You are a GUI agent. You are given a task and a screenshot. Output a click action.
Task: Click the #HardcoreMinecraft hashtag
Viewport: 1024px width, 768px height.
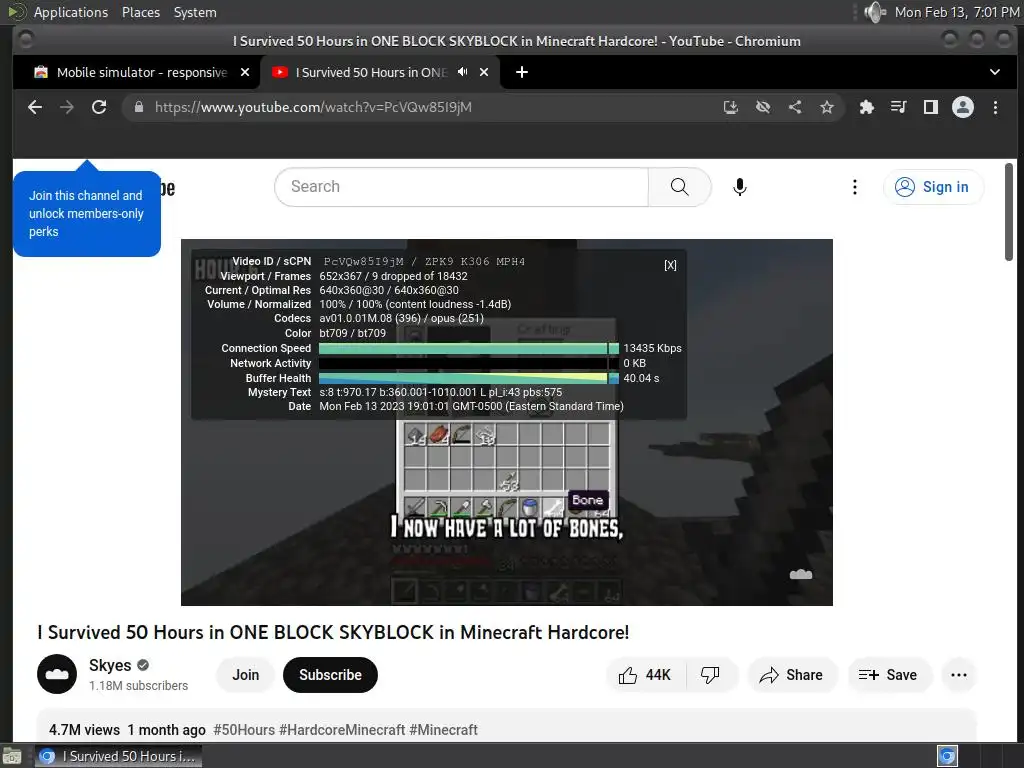342,729
